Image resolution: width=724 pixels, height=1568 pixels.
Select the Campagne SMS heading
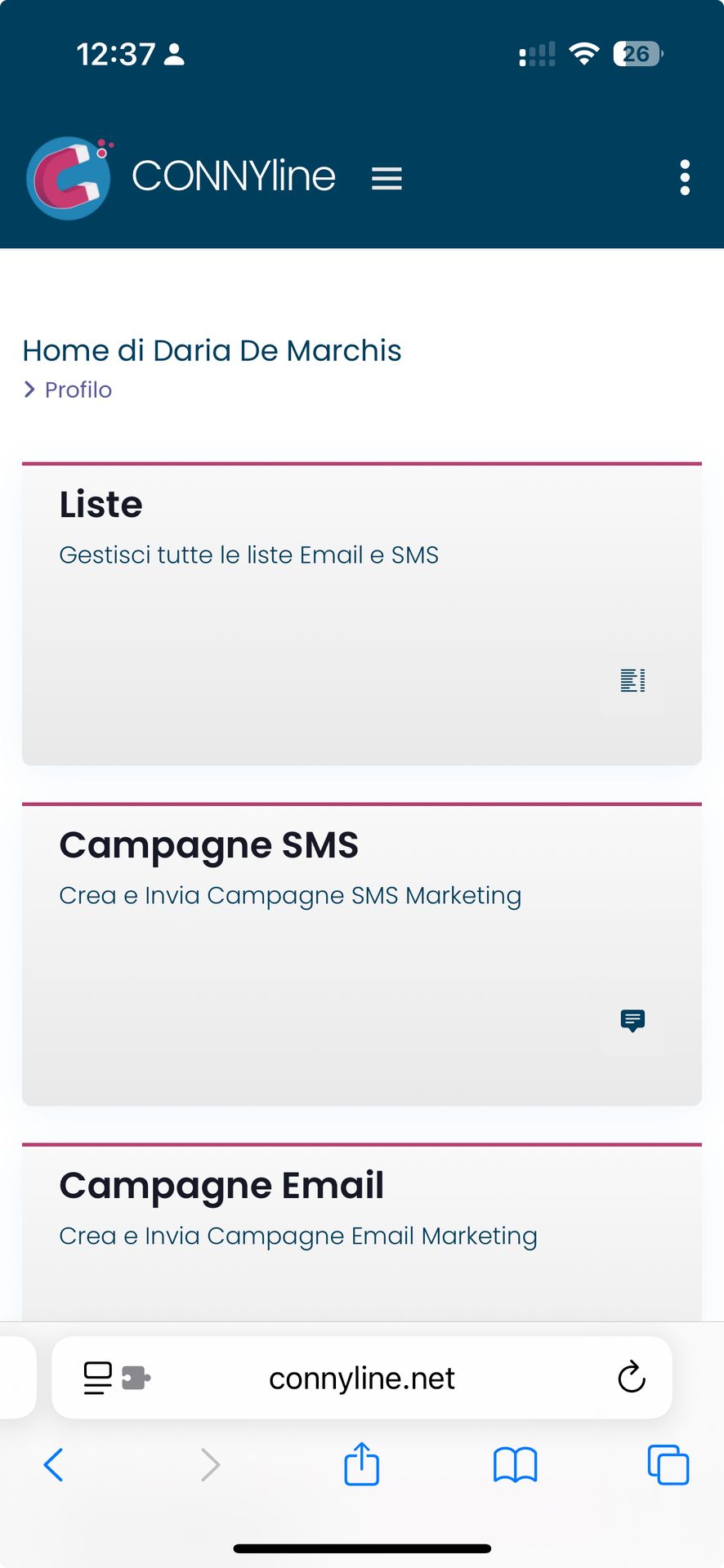coord(209,845)
